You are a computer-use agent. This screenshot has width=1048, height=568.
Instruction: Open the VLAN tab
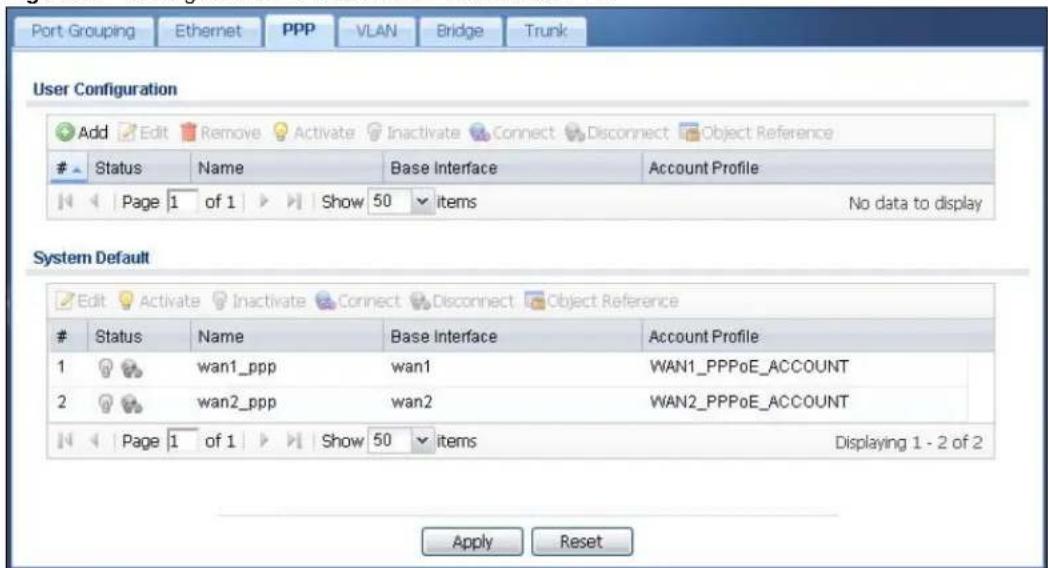(376, 31)
